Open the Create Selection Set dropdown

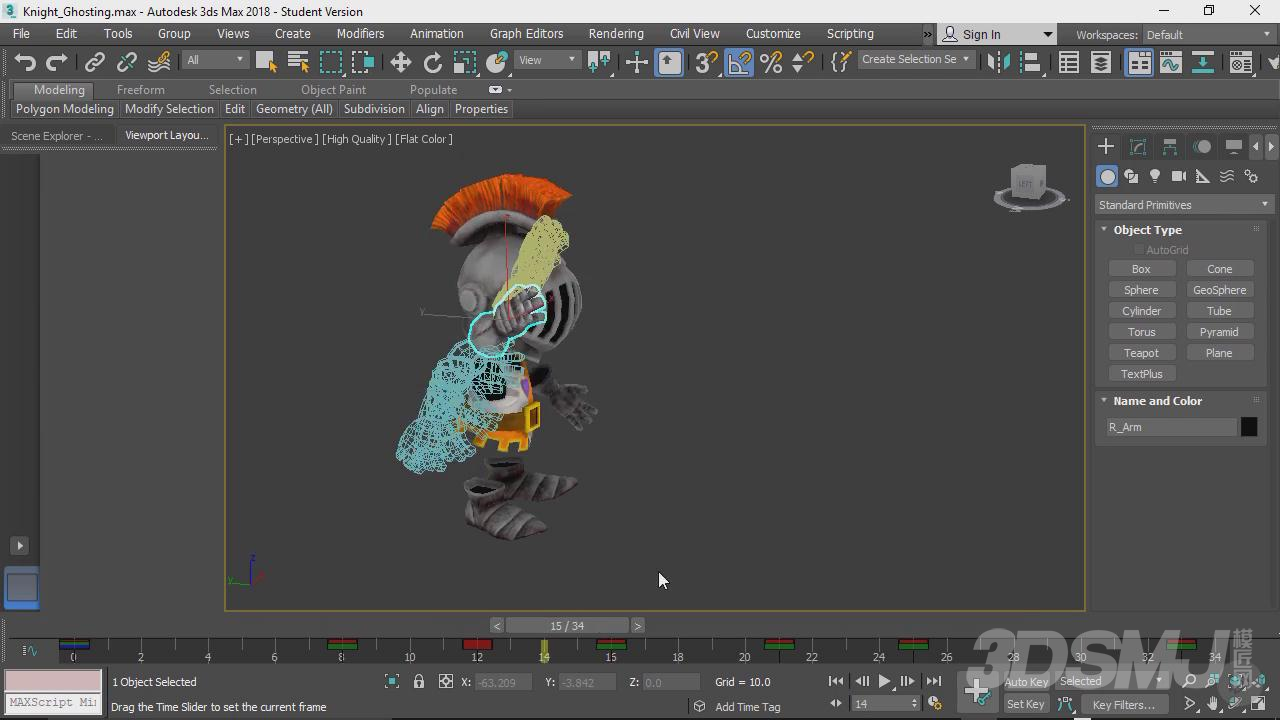(915, 60)
